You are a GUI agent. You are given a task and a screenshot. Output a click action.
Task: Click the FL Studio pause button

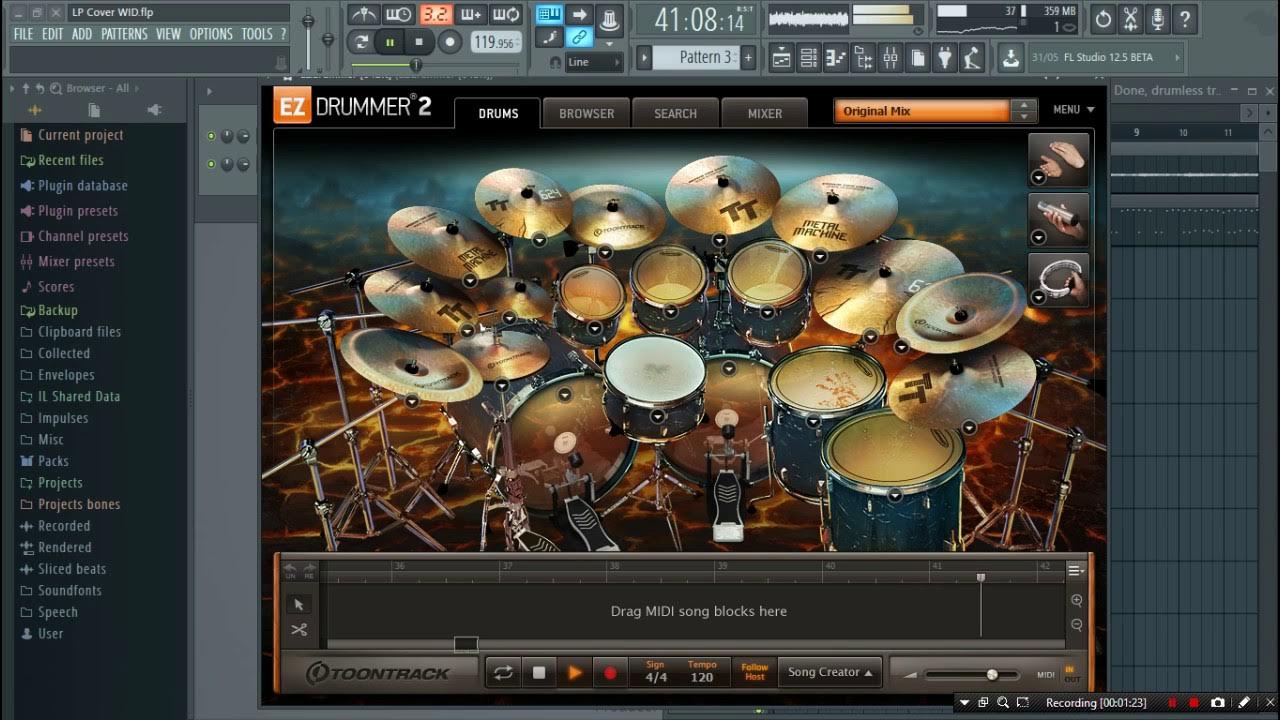click(390, 41)
